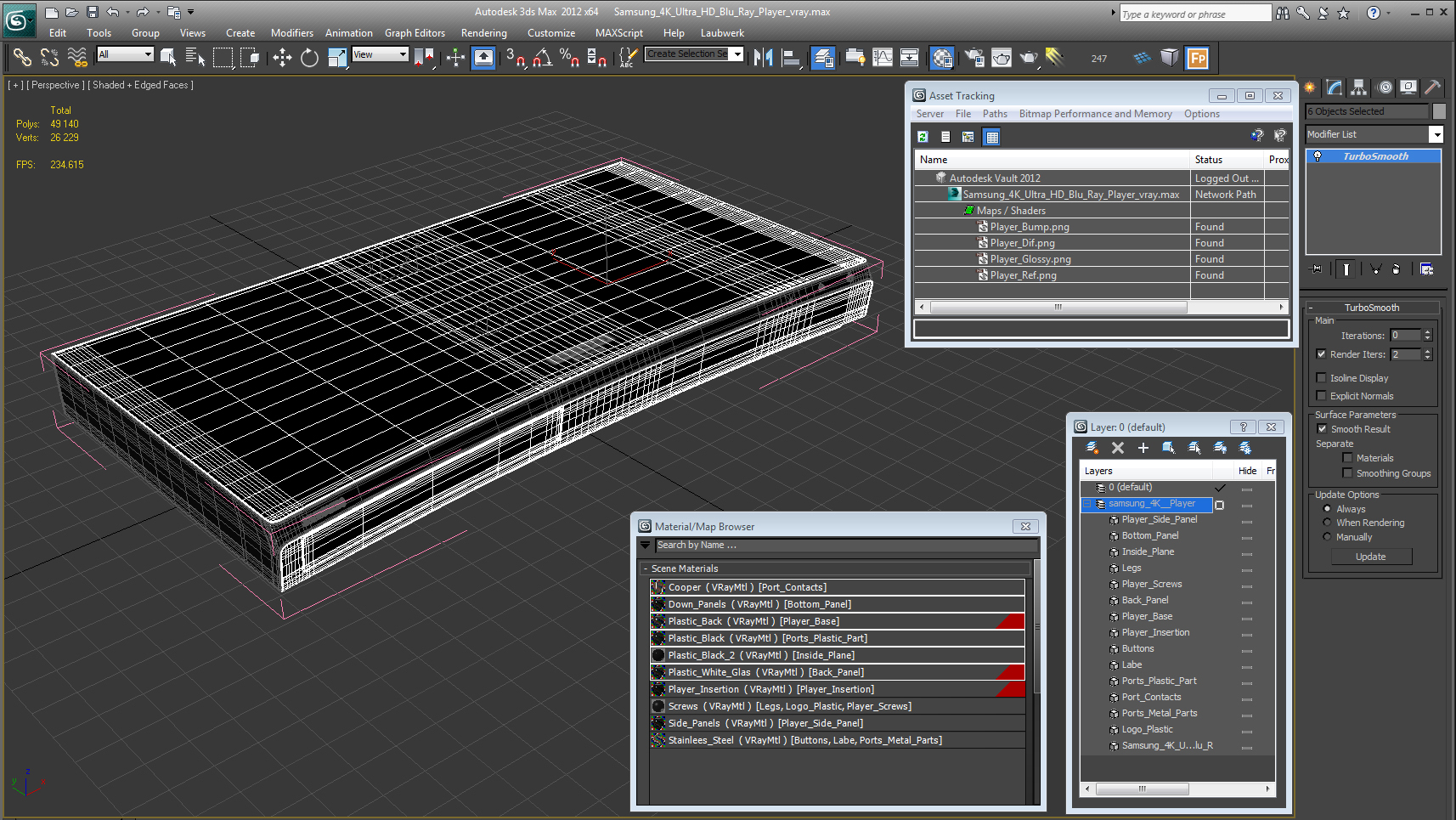Click the object color swatch

click(x=1439, y=111)
